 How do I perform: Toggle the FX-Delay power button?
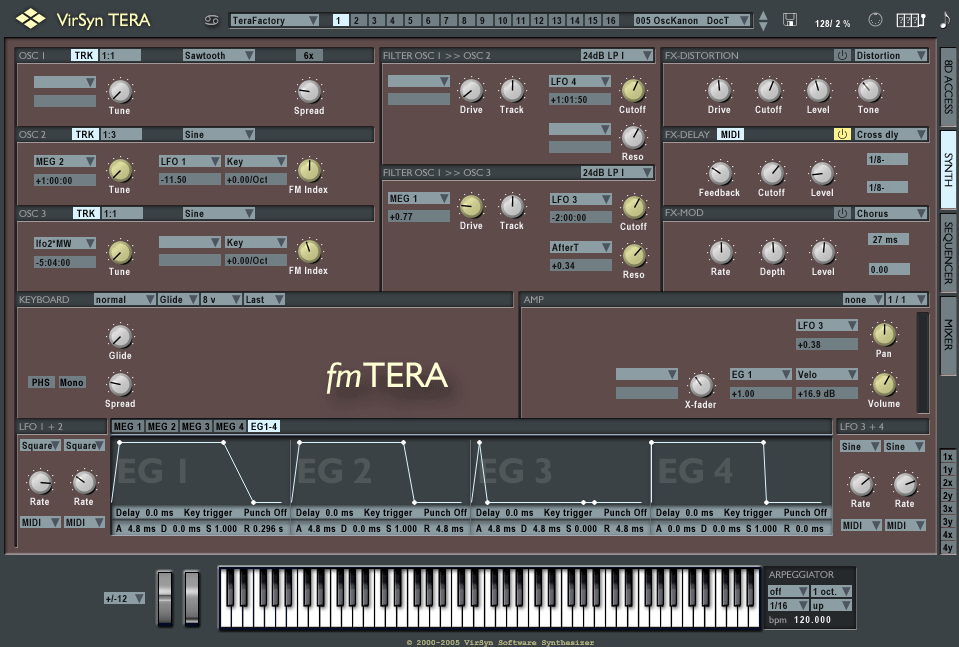click(x=842, y=134)
